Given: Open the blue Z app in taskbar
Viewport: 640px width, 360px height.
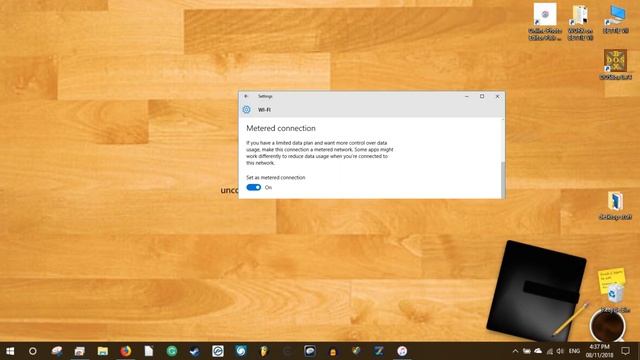Looking at the screenshot, I should pyautogui.click(x=379, y=351).
